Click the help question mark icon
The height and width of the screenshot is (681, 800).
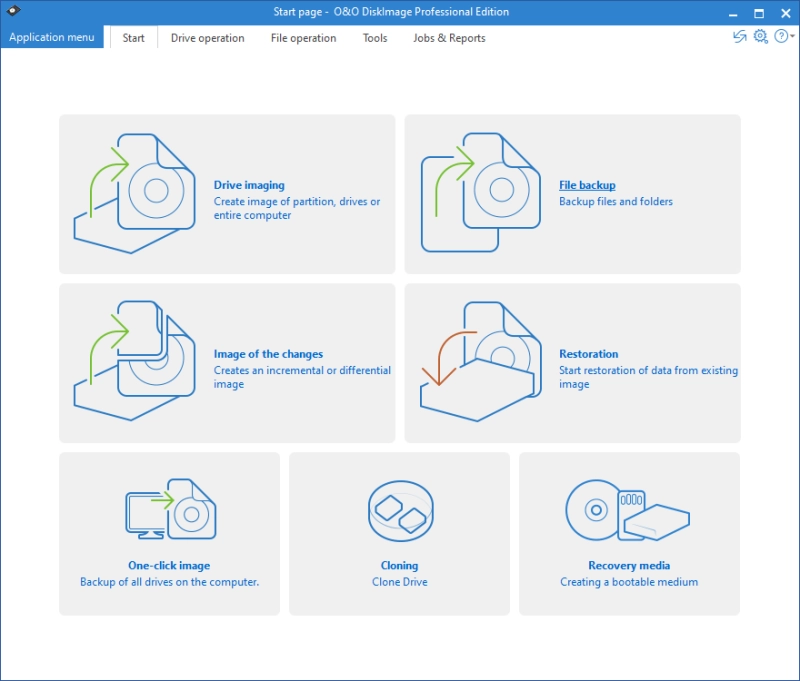click(781, 37)
